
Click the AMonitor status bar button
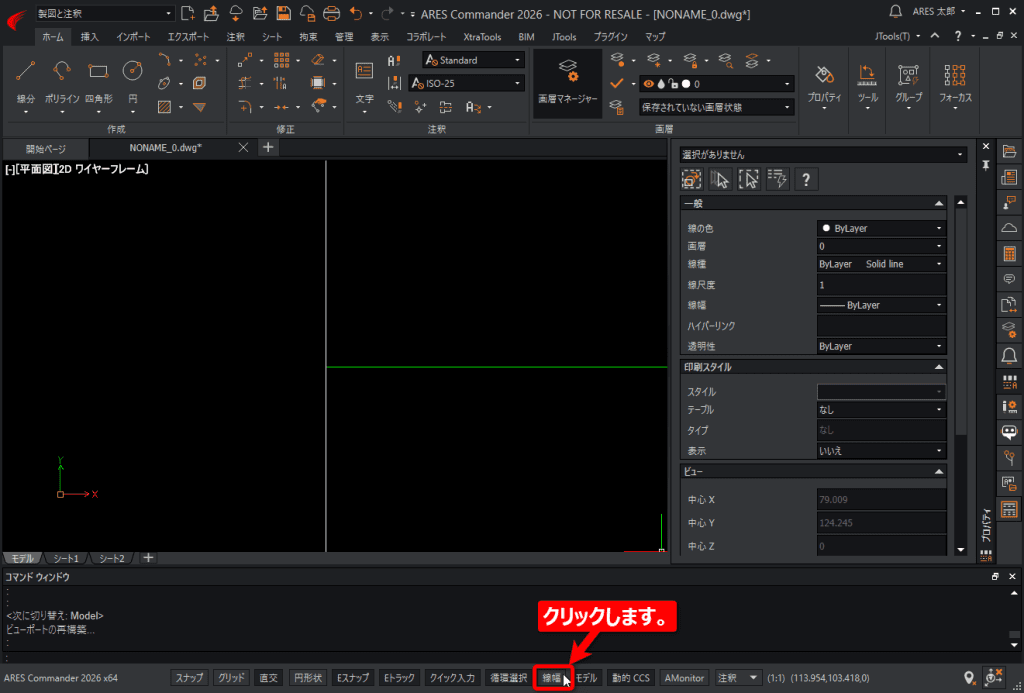click(x=684, y=678)
